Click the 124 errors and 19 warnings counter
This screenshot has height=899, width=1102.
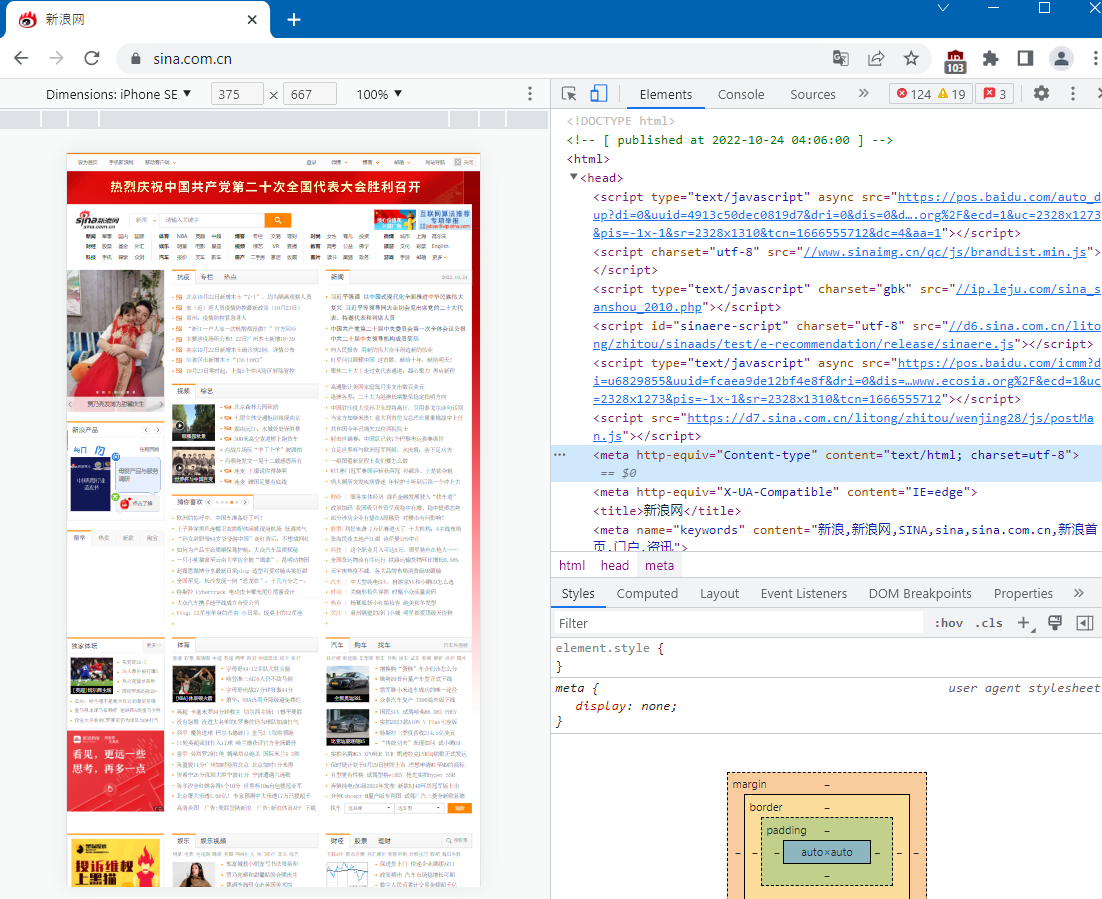tap(931, 94)
